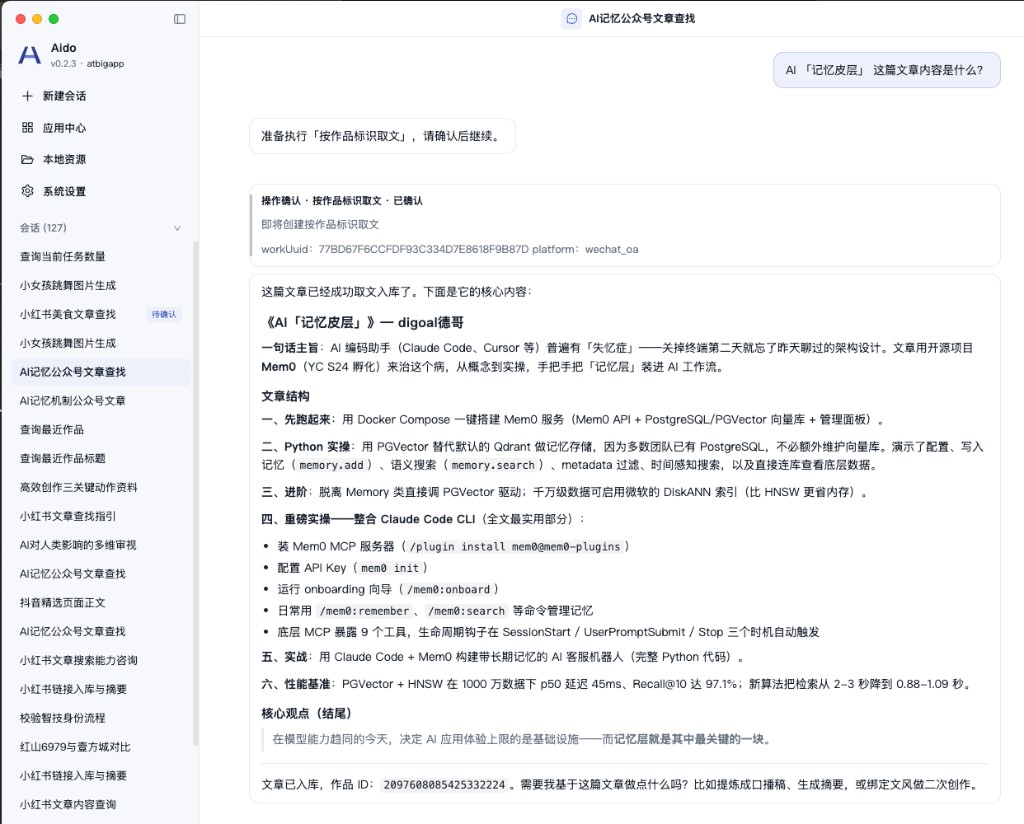This screenshot has height=824, width=1024.
Task: Open conversation AI记忆机制公众号文章
Action: point(101,401)
